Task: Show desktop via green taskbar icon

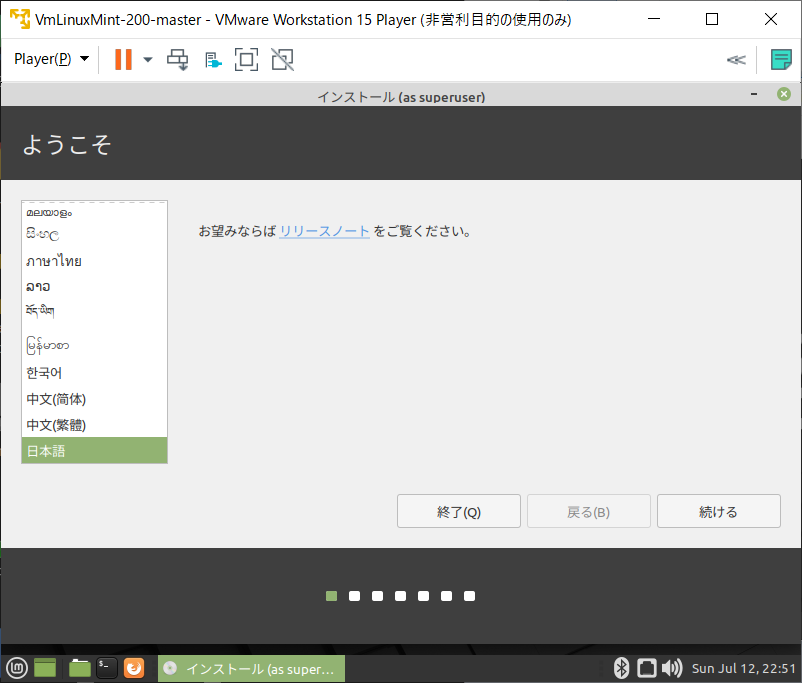Action: [x=45, y=668]
